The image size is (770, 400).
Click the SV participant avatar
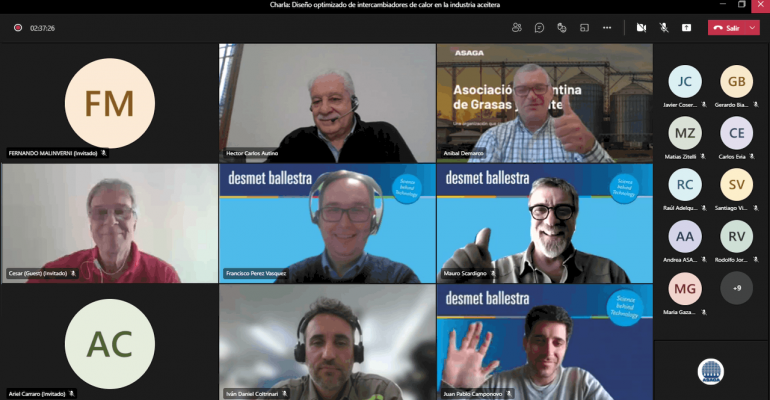[736, 185]
